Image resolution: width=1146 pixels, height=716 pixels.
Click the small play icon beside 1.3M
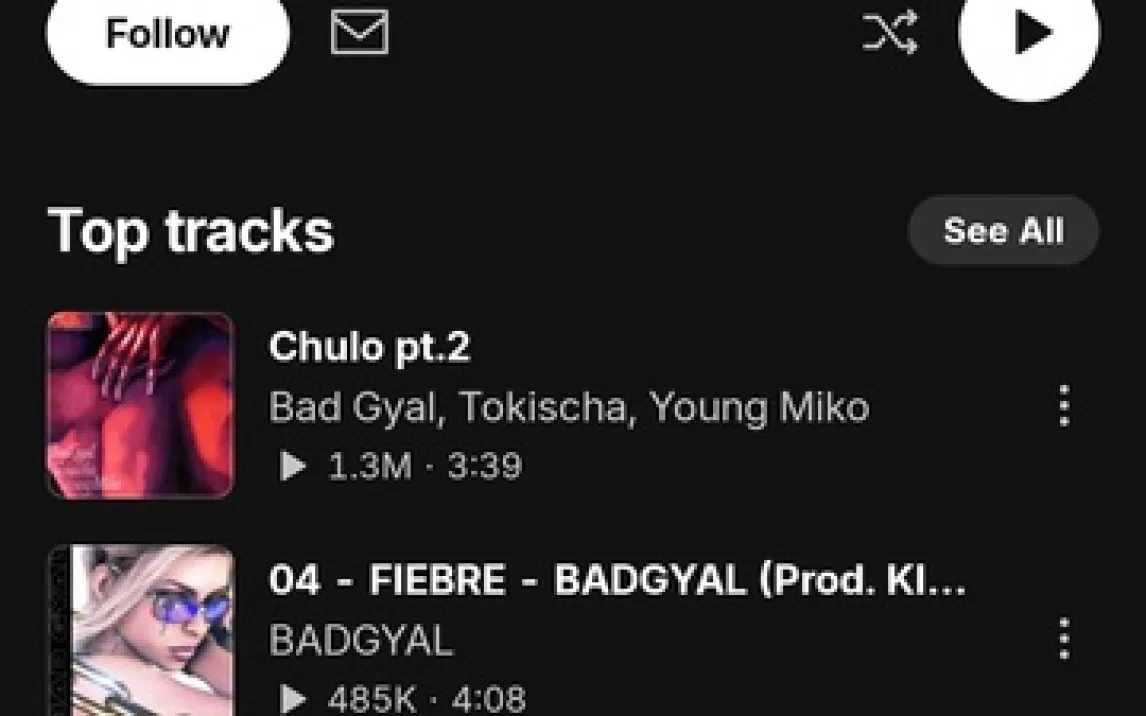tap(293, 466)
